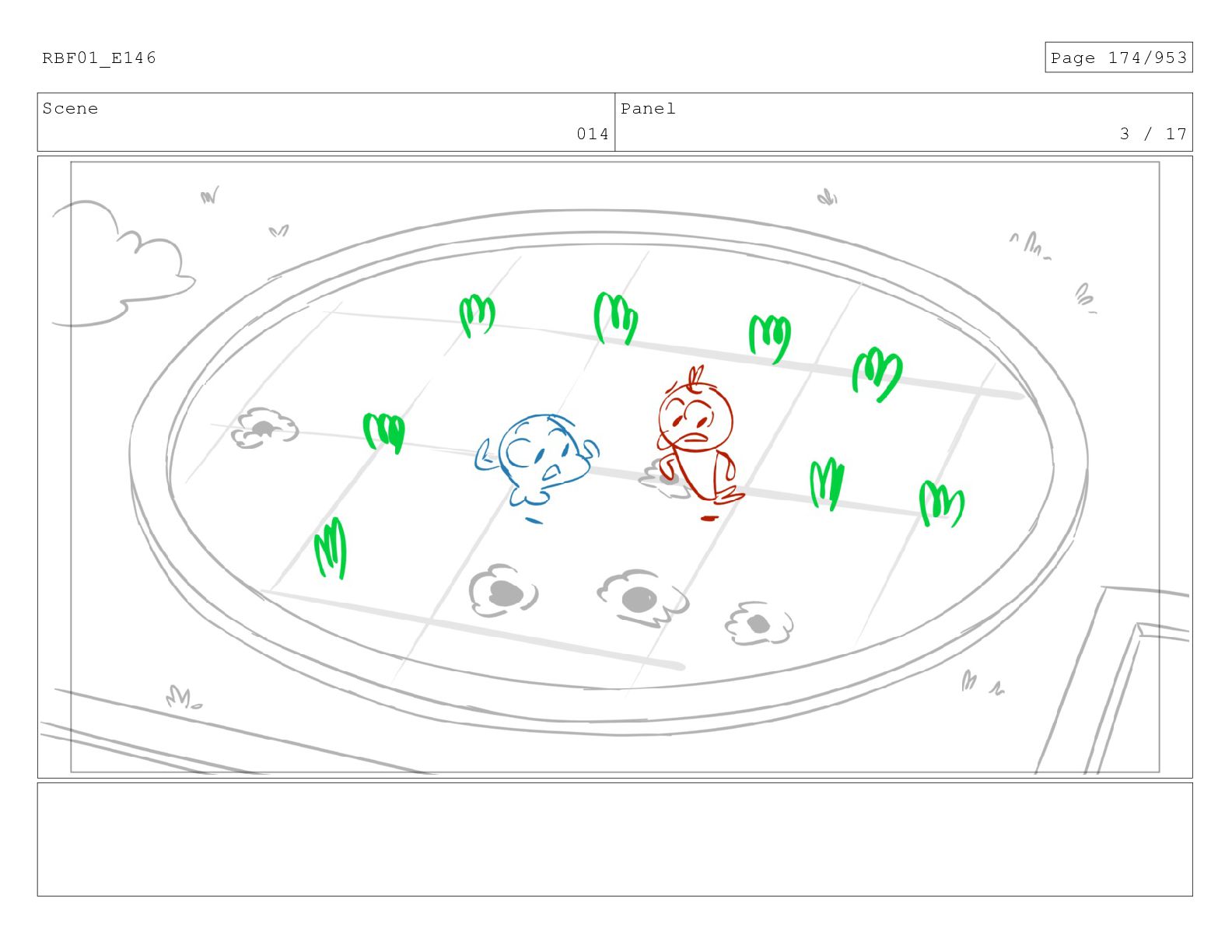The width and height of the screenshot is (1232, 952).
Task: Select panel count 3 / 17
Action: pos(1153,134)
